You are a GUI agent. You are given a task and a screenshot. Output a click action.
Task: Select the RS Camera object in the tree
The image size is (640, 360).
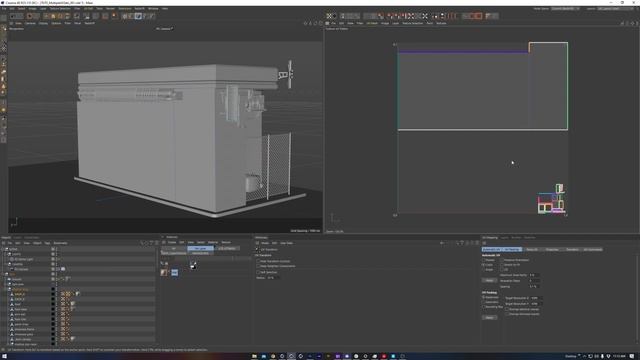[x=21, y=269]
